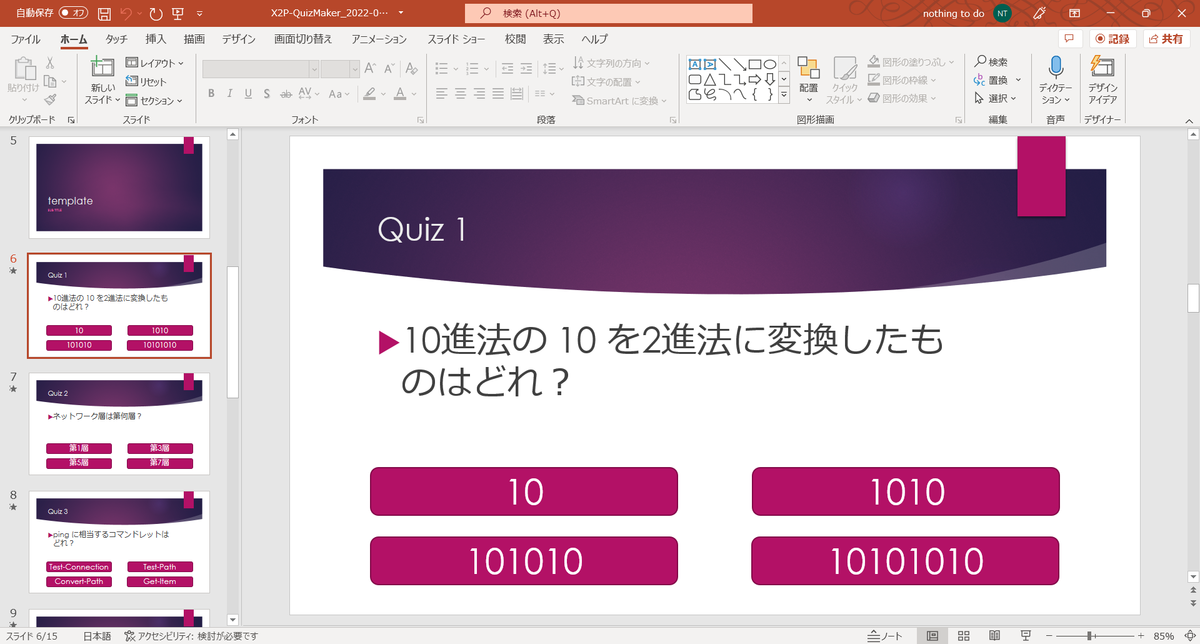
Task: Click the text highlight color pen button
Action: [369, 93]
